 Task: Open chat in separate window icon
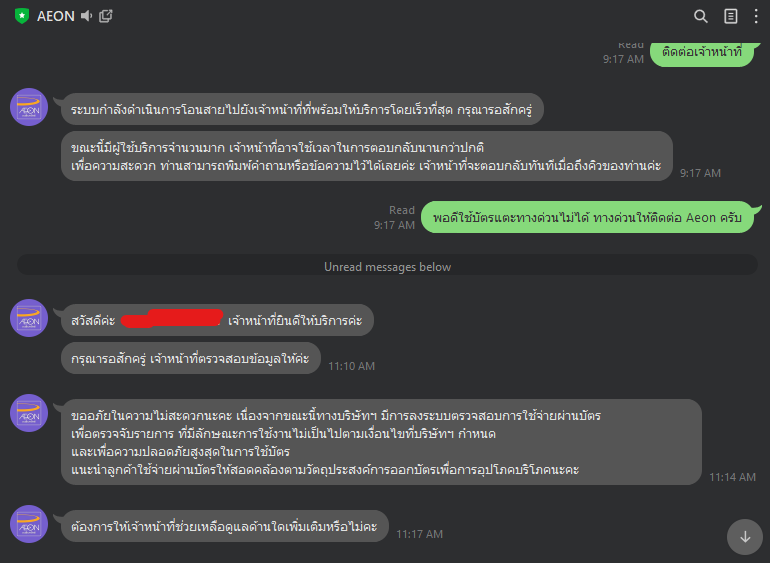point(106,16)
